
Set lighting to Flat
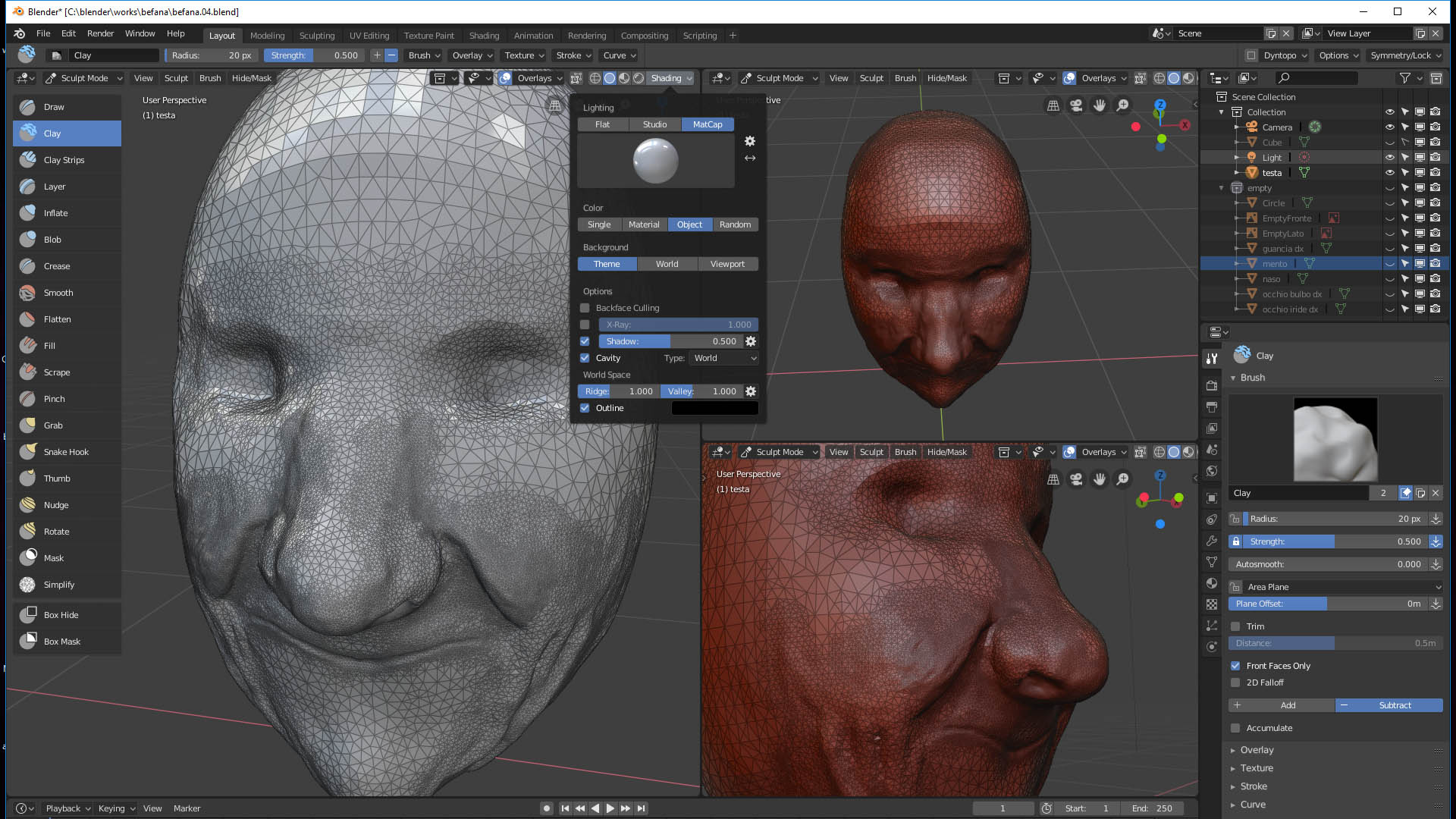coord(603,124)
